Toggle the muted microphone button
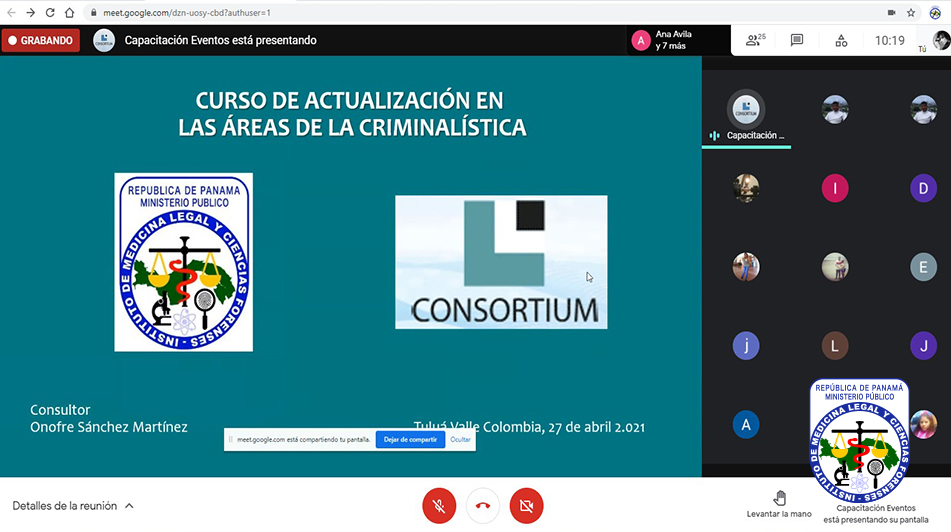The height and width of the screenshot is (532, 951). (439, 505)
